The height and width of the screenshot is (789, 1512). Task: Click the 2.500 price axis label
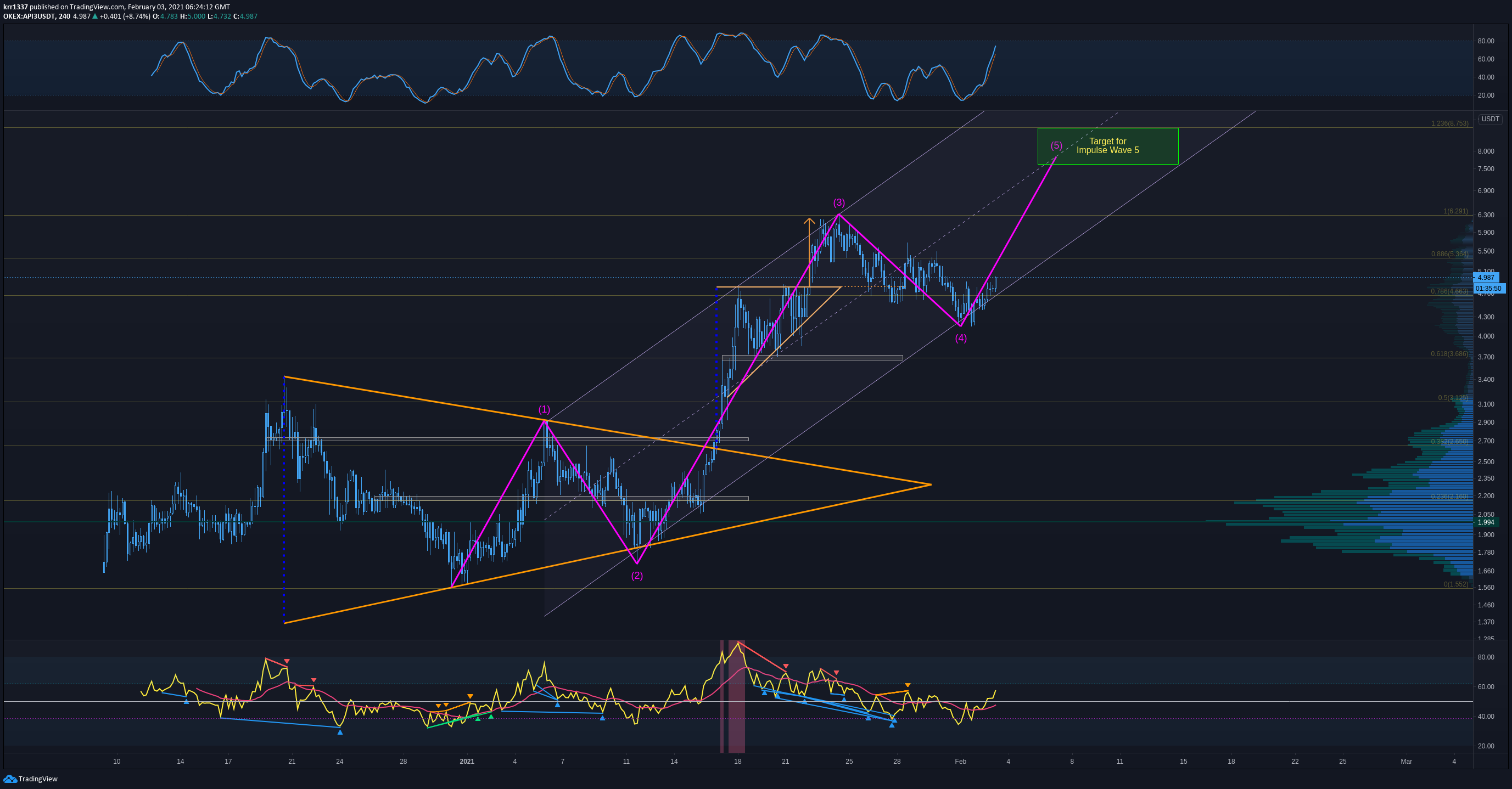point(1486,462)
